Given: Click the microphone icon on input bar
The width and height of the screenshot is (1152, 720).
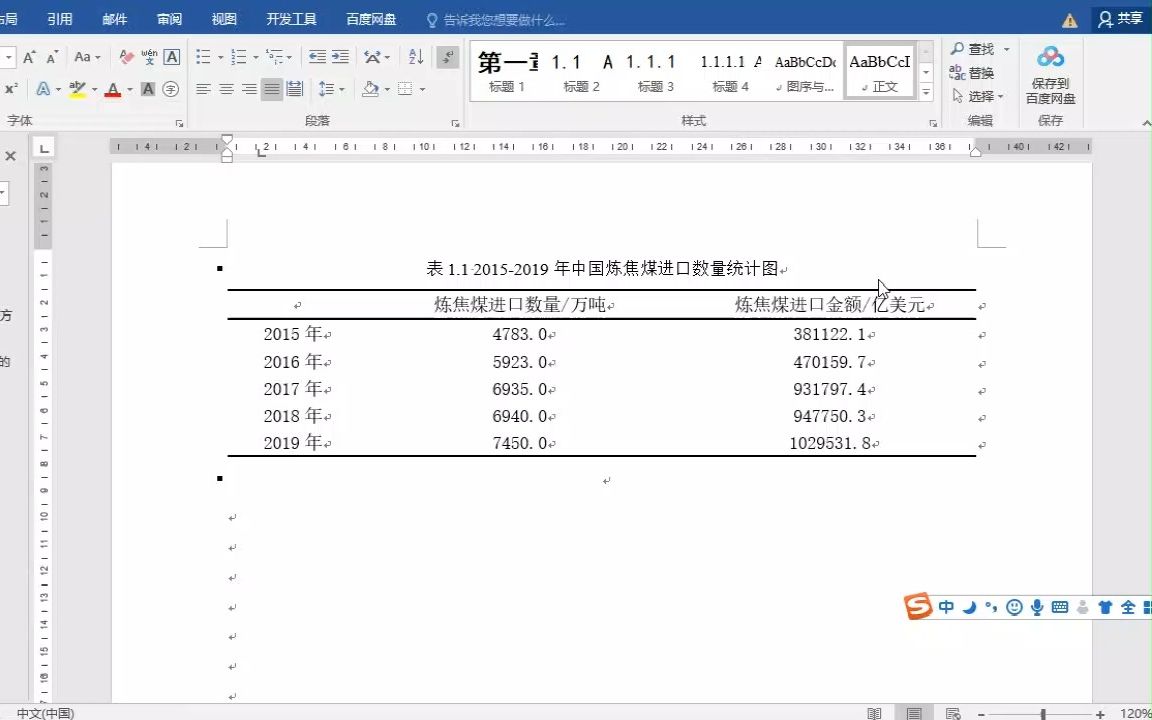Looking at the screenshot, I should 1037,607.
